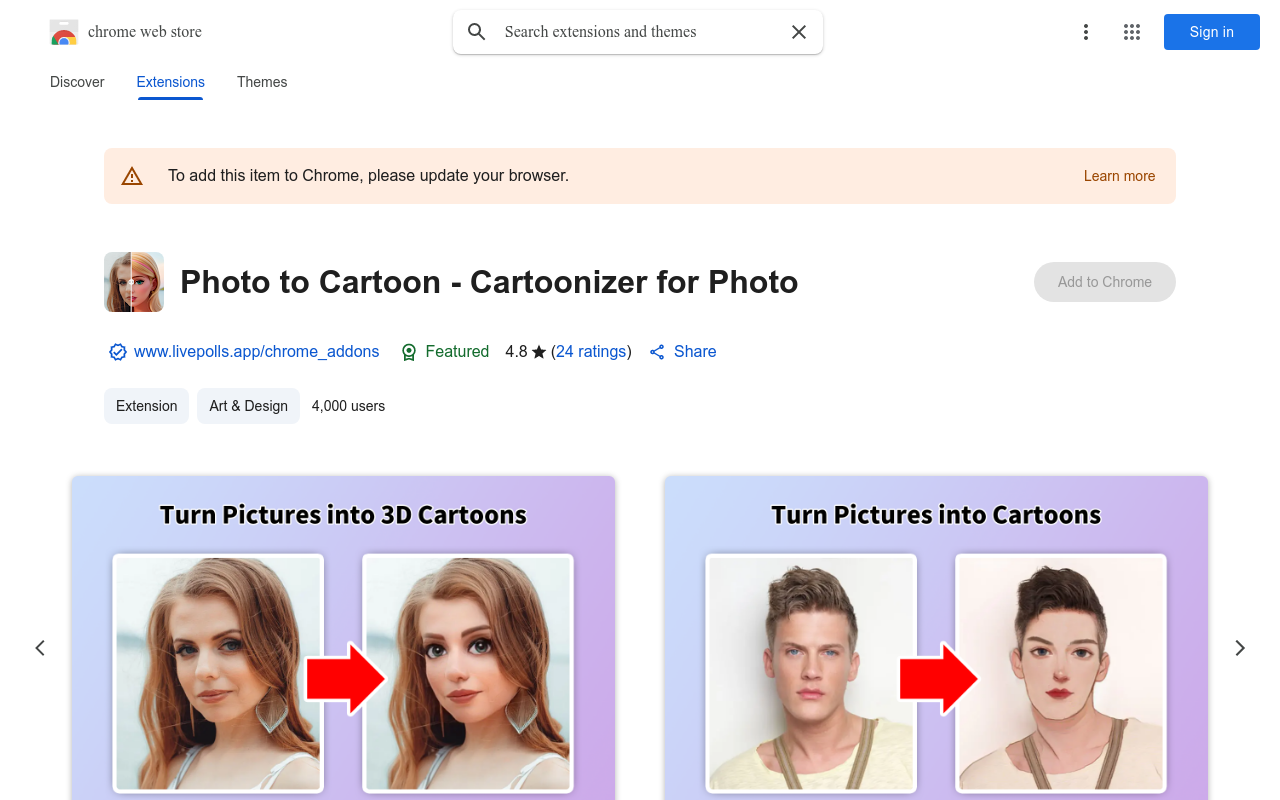This screenshot has height=800, width=1280.
Task: Click the Share link text
Action: point(695,352)
